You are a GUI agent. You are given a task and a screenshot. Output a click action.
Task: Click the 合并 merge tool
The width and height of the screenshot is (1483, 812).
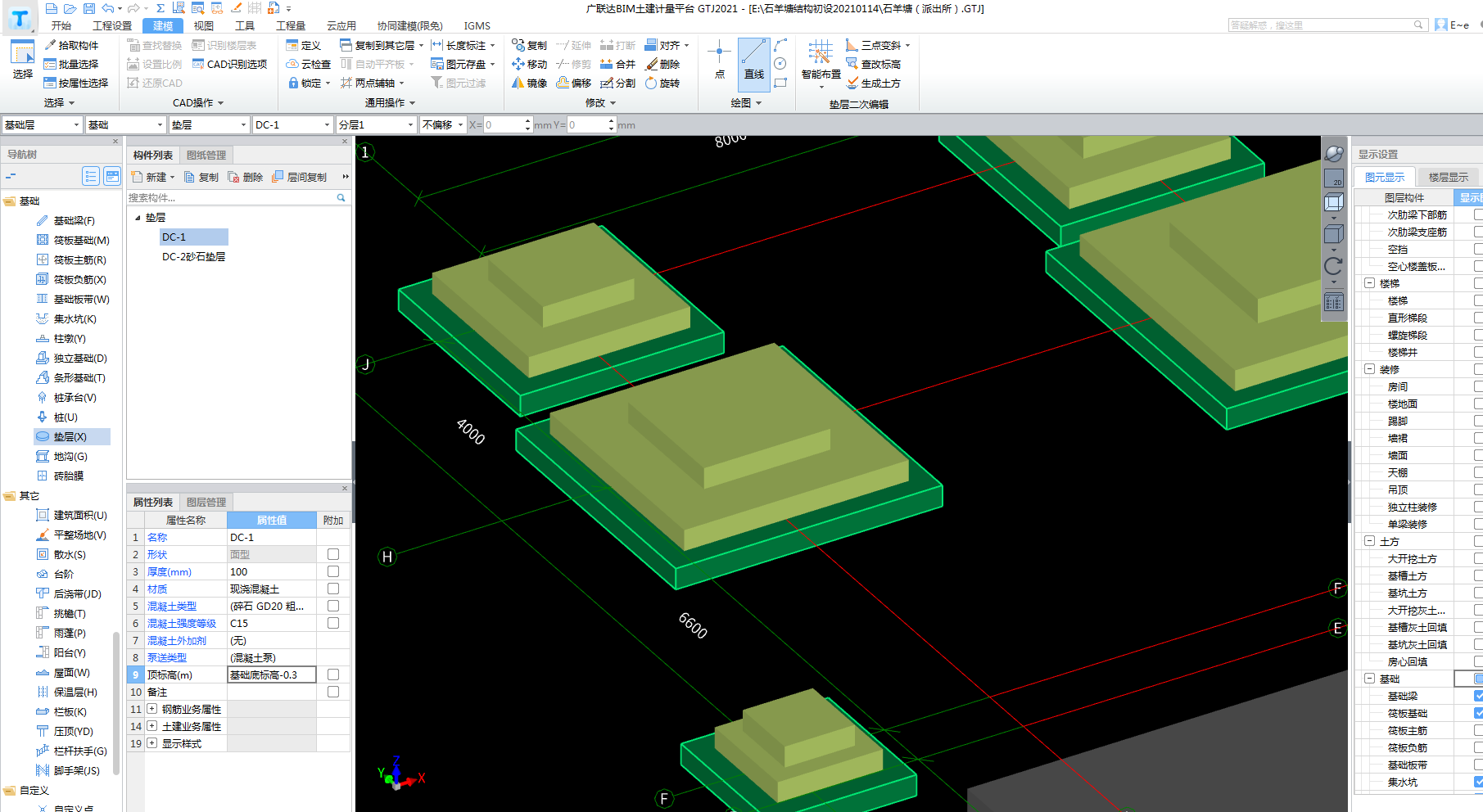point(617,64)
